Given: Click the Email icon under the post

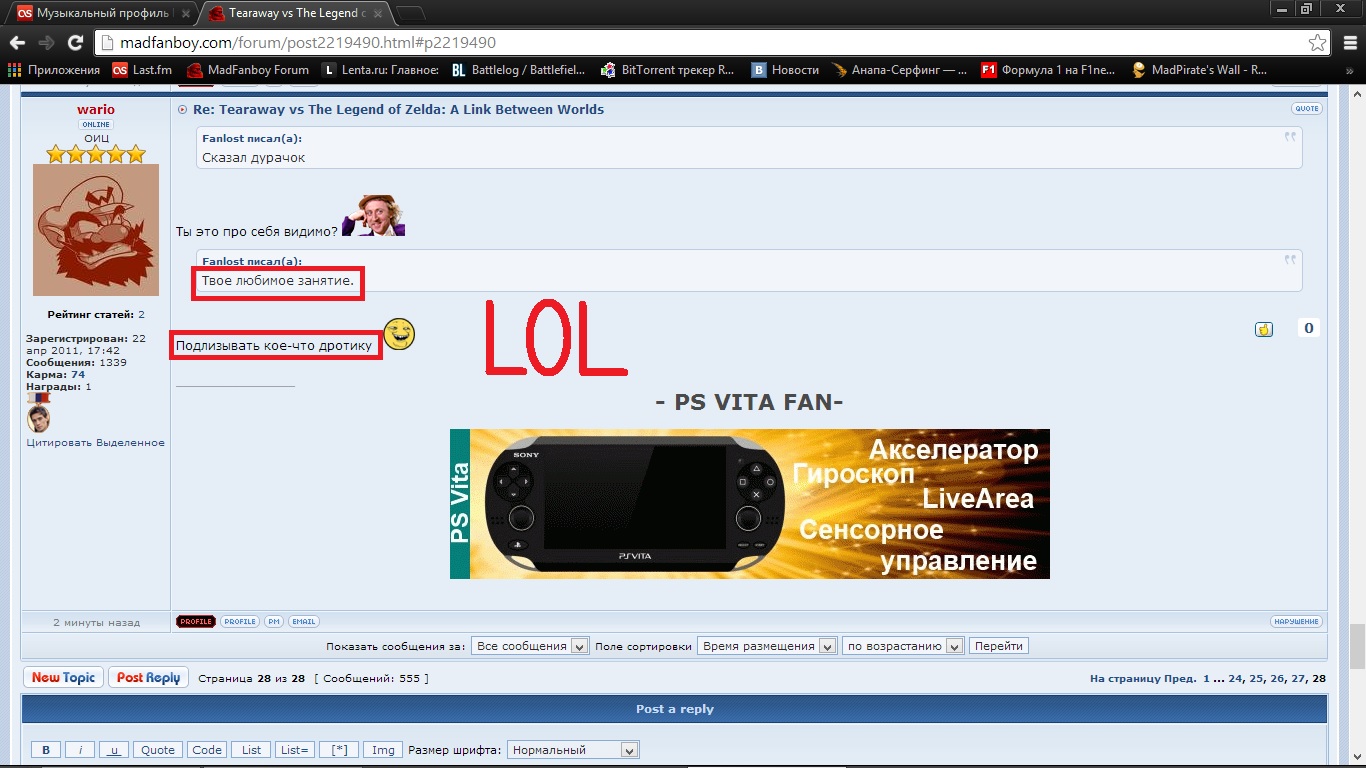Looking at the screenshot, I should (x=303, y=622).
